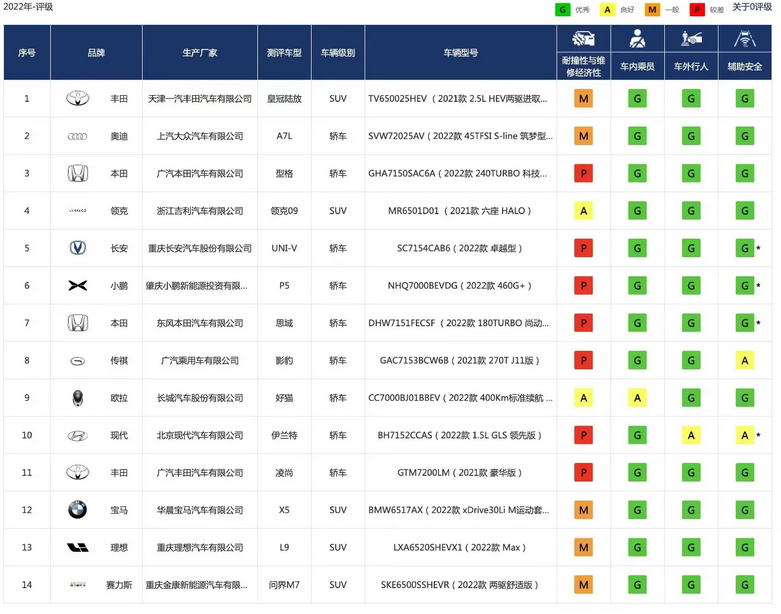Click the 赛力斯 brand name
781x614 pixels.
(119, 585)
